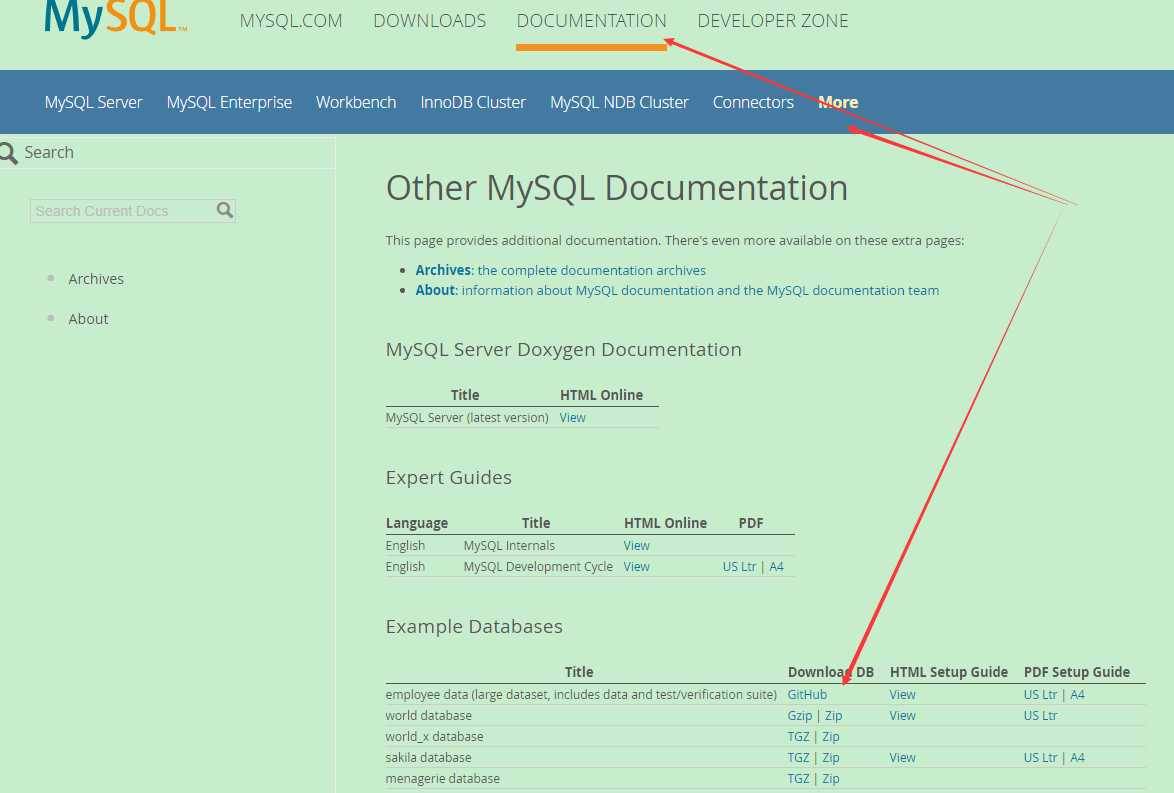1174x793 pixels.
Task: Choose Connectors in the blue navigation bar
Action: coord(753,103)
